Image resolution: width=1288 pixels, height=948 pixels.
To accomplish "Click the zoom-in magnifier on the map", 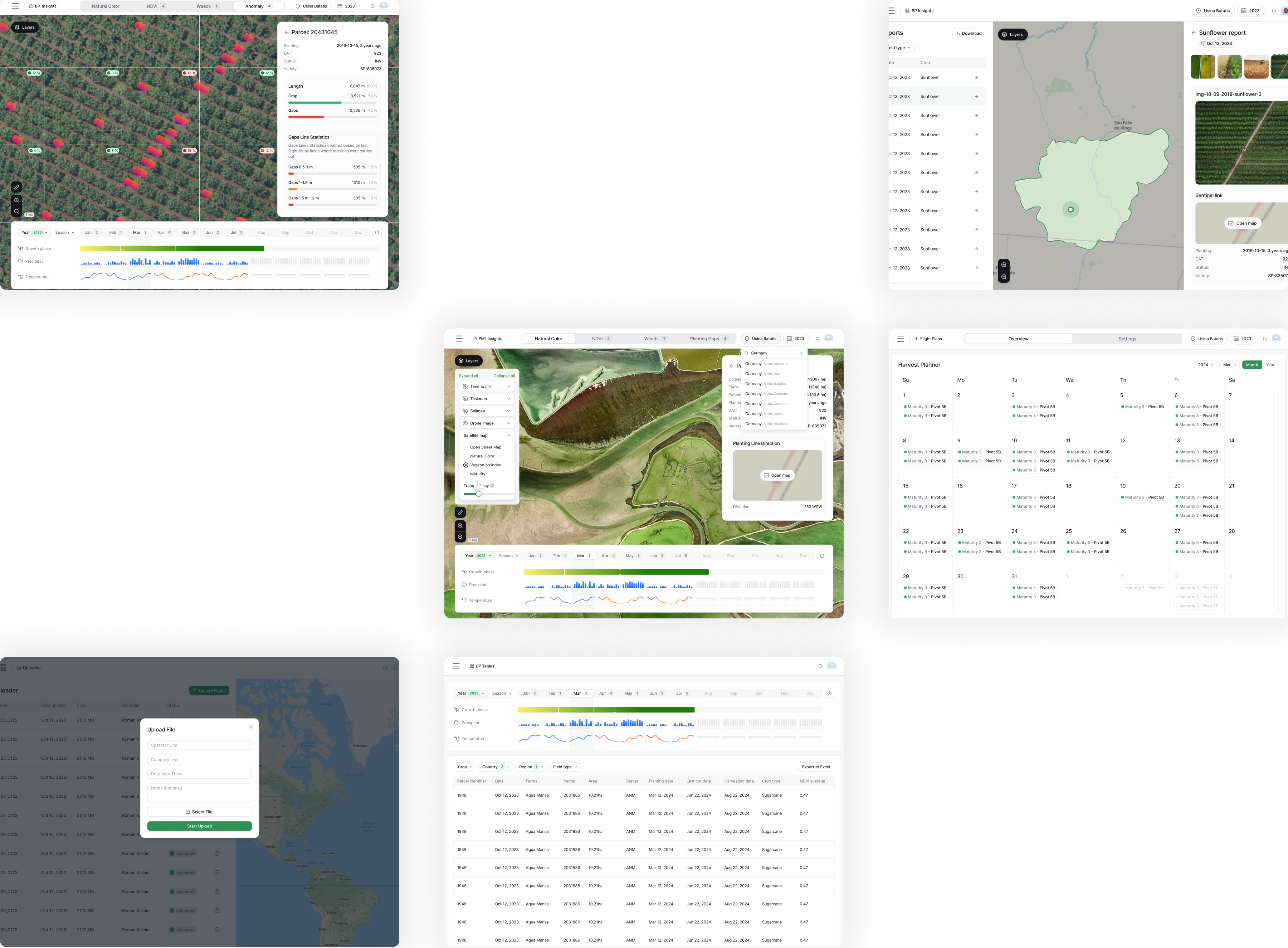I will (16, 200).
